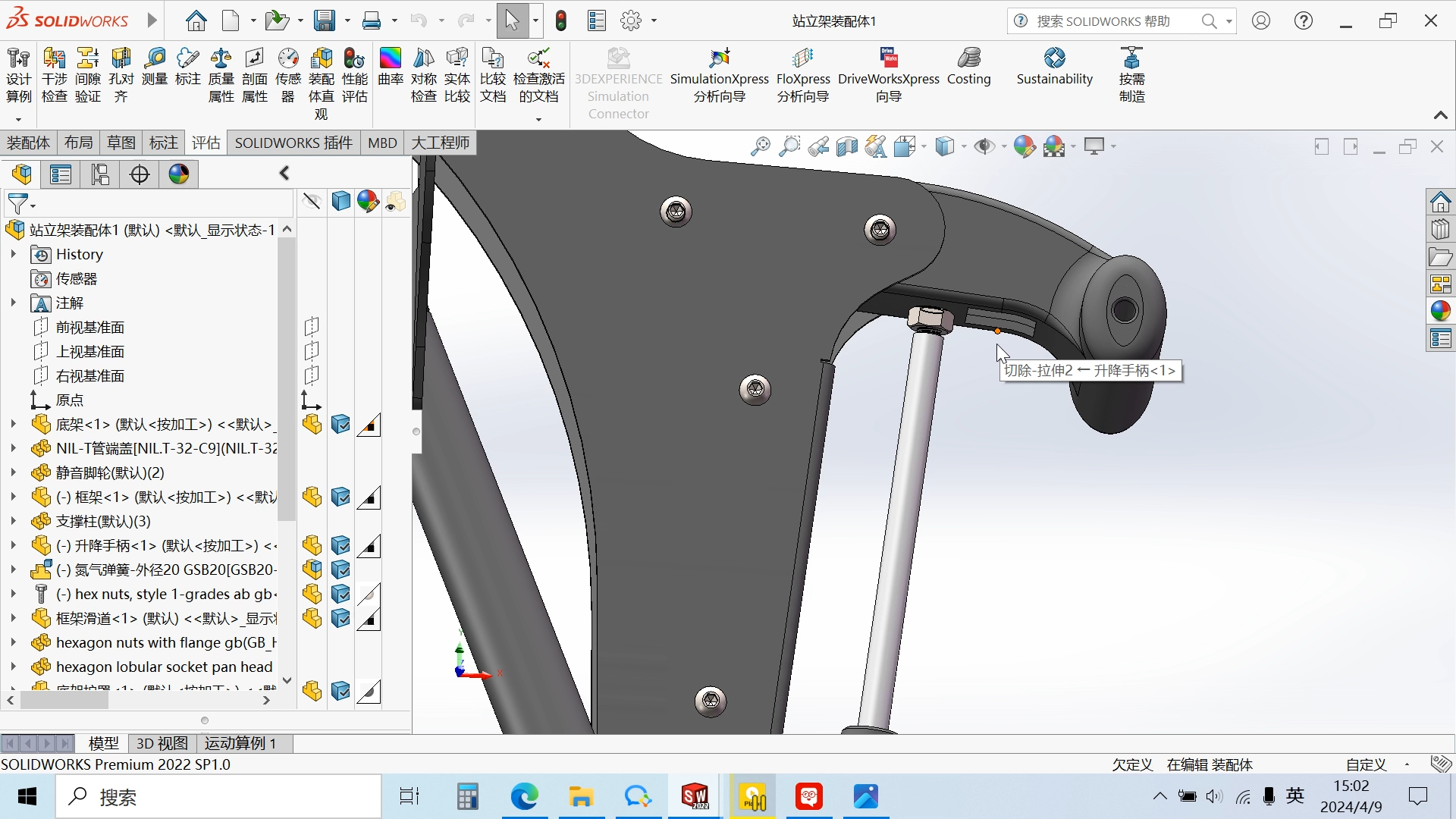Switch to 评估 ribbon tab
The width and height of the screenshot is (1456, 819).
(x=206, y=142)
